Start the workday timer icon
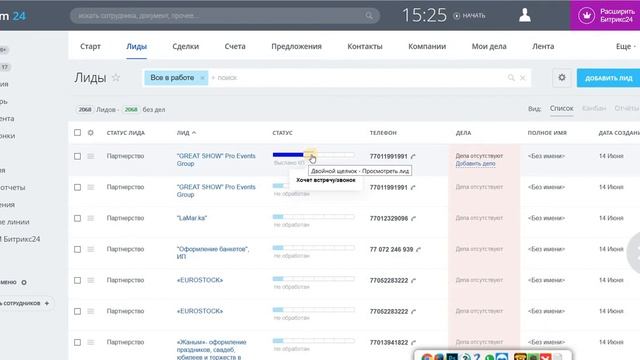Image resolution: width=640 pixels, height=360 pixels. (456, 16)
